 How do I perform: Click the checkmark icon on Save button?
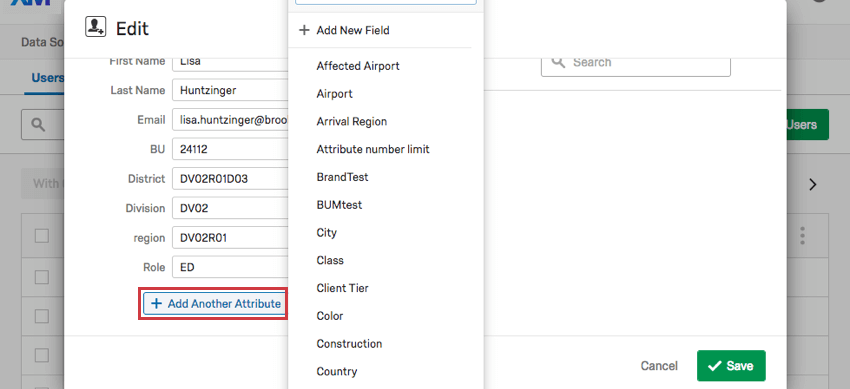pos(714,366)
